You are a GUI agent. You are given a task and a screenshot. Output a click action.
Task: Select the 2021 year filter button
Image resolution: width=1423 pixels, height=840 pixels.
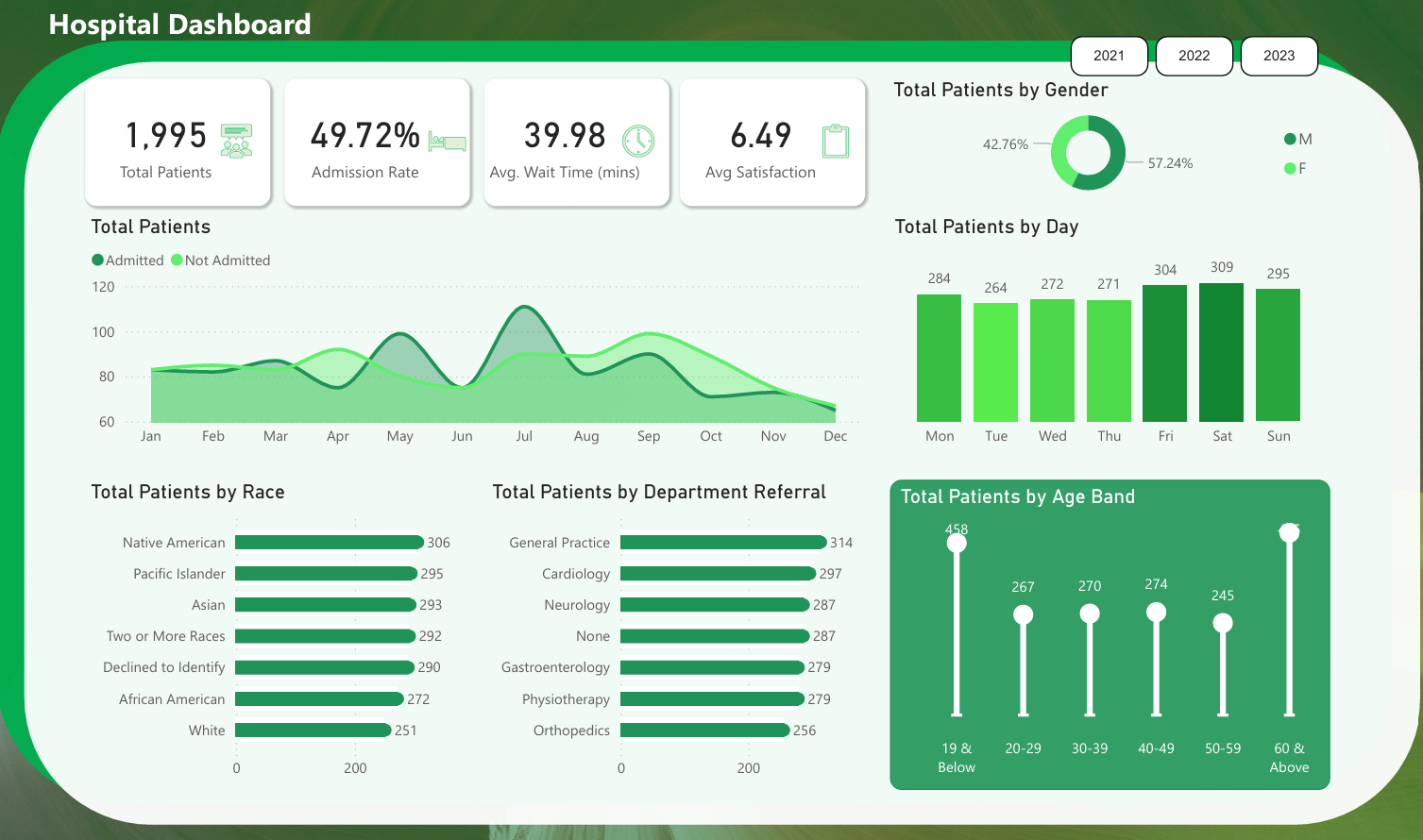1109,56
